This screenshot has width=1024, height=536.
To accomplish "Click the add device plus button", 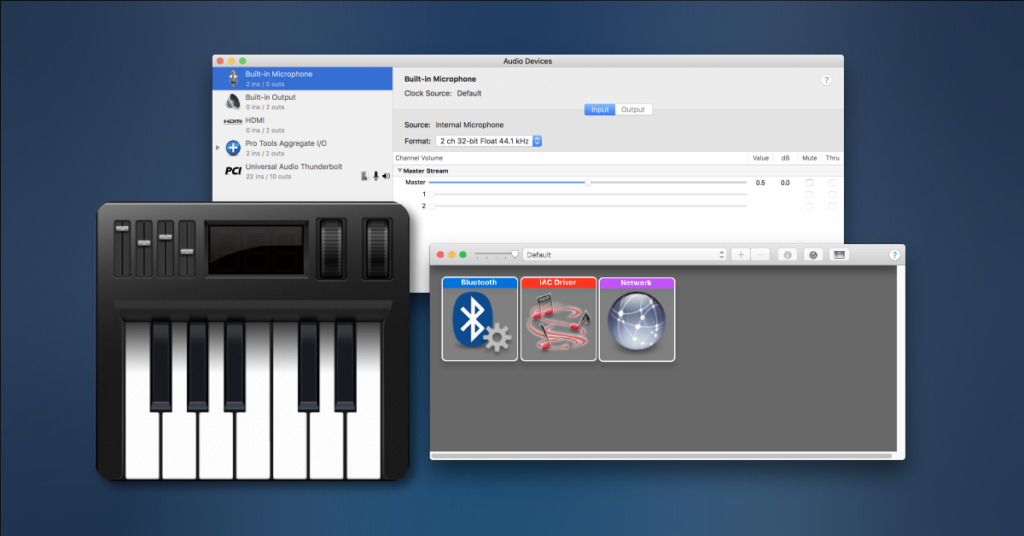I will (x=741, y=255).
